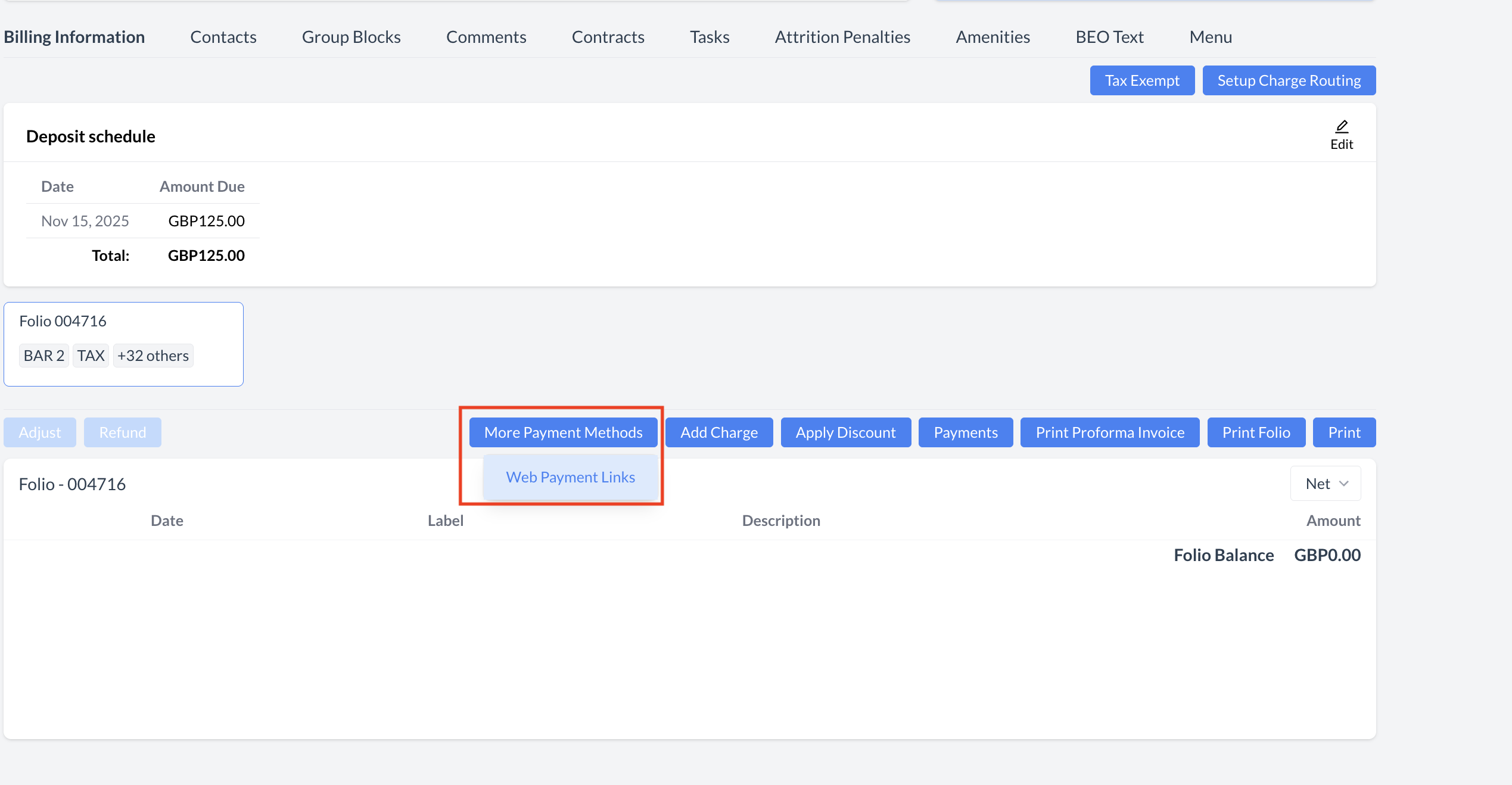Select the Folio 004716 card
Screen dimensions: 1512x785
tap(123, 322)
